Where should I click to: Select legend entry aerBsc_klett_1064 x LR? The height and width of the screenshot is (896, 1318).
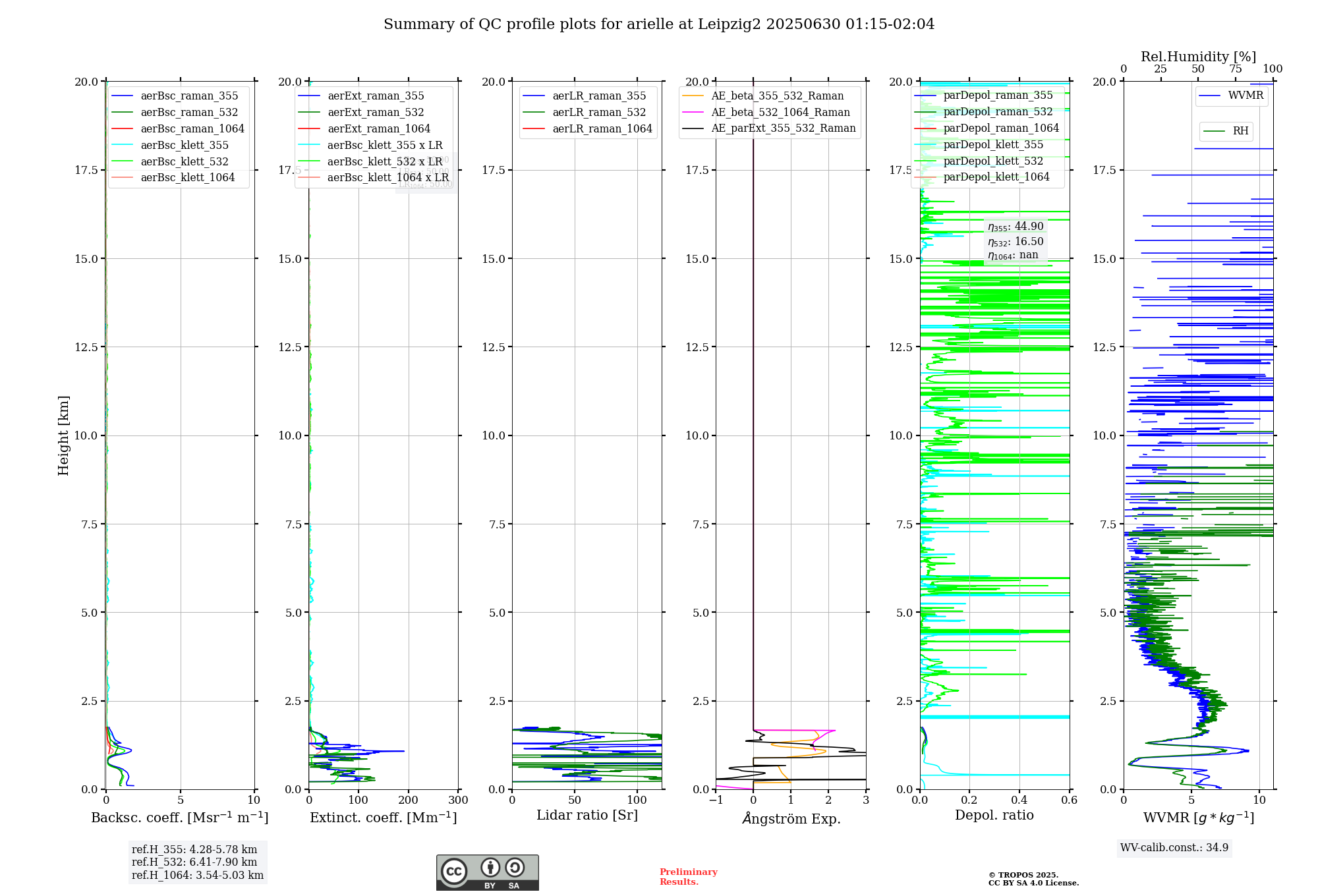(x=374, y=178)
